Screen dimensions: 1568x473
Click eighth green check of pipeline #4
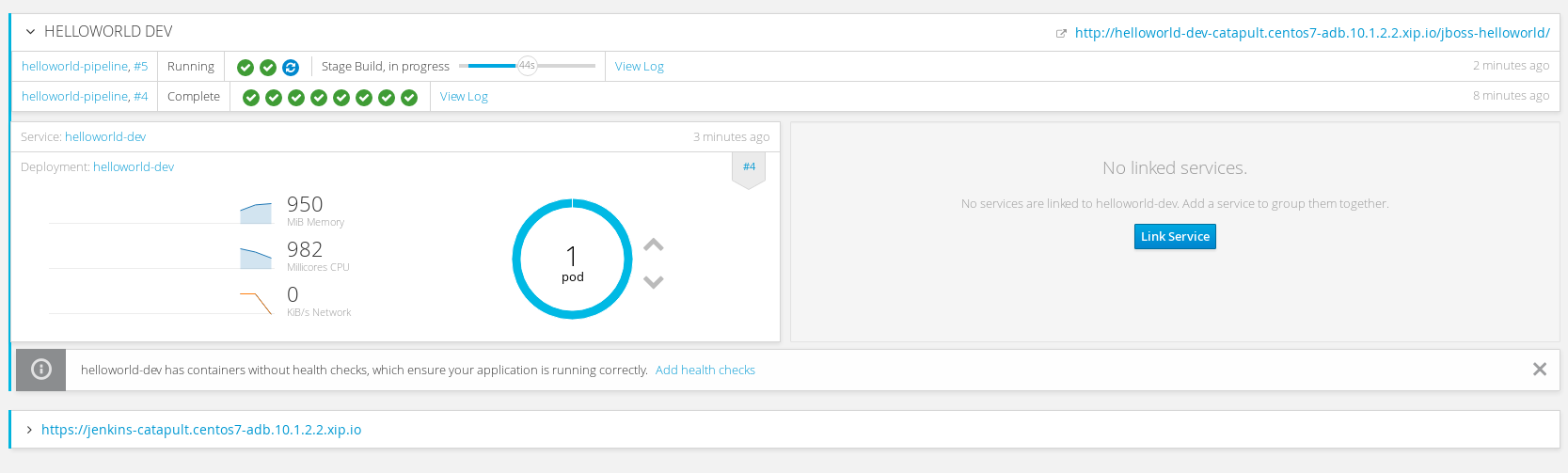pos(409,98)
